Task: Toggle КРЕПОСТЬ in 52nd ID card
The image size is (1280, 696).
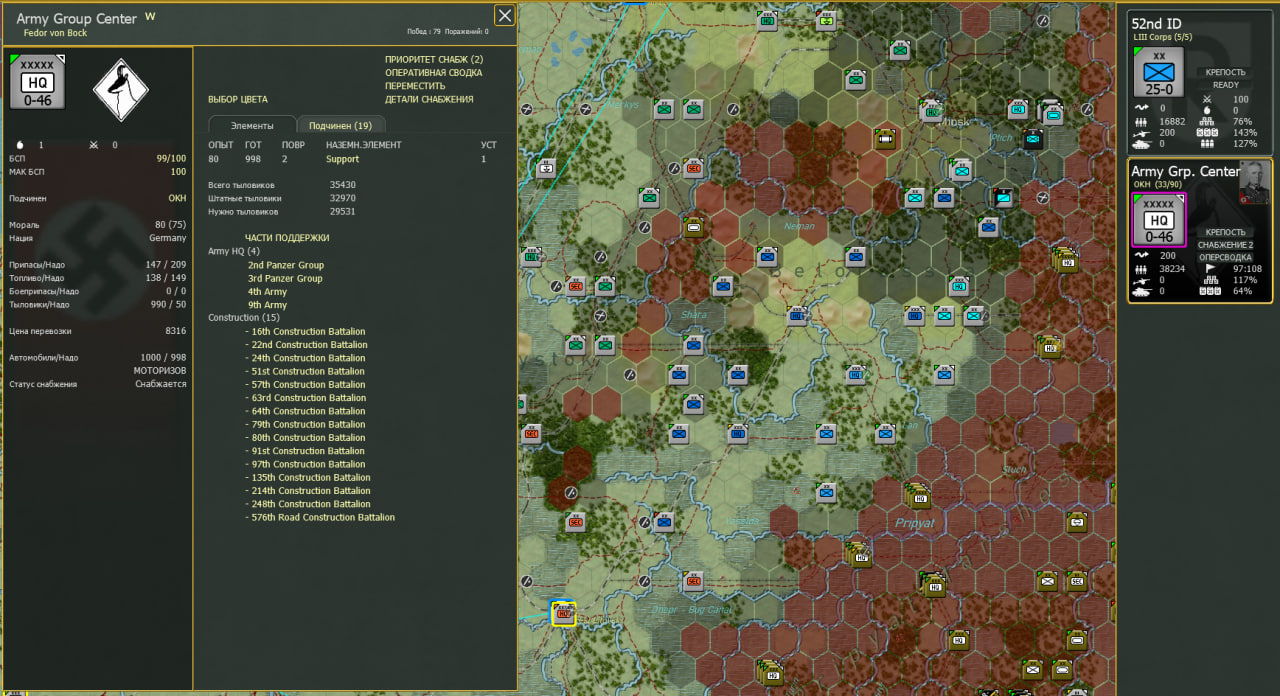Action: tap(1225, 72)
